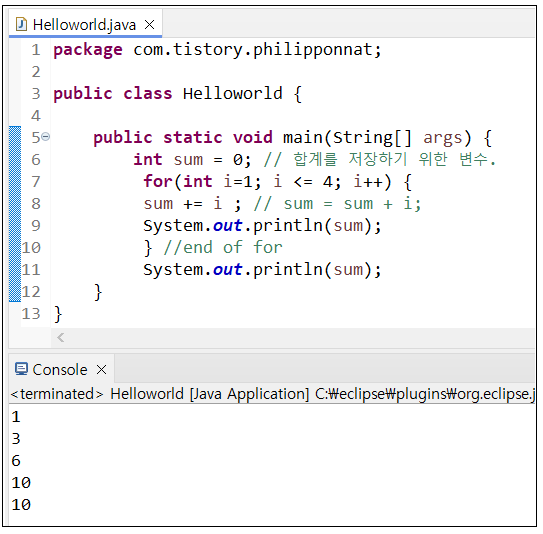
Task: Click the last '10' in console output
Action: tap(21, 505)
